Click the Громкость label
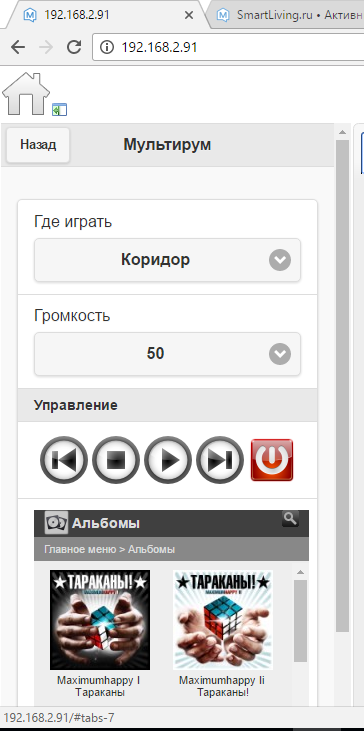 tap(72, 316)
